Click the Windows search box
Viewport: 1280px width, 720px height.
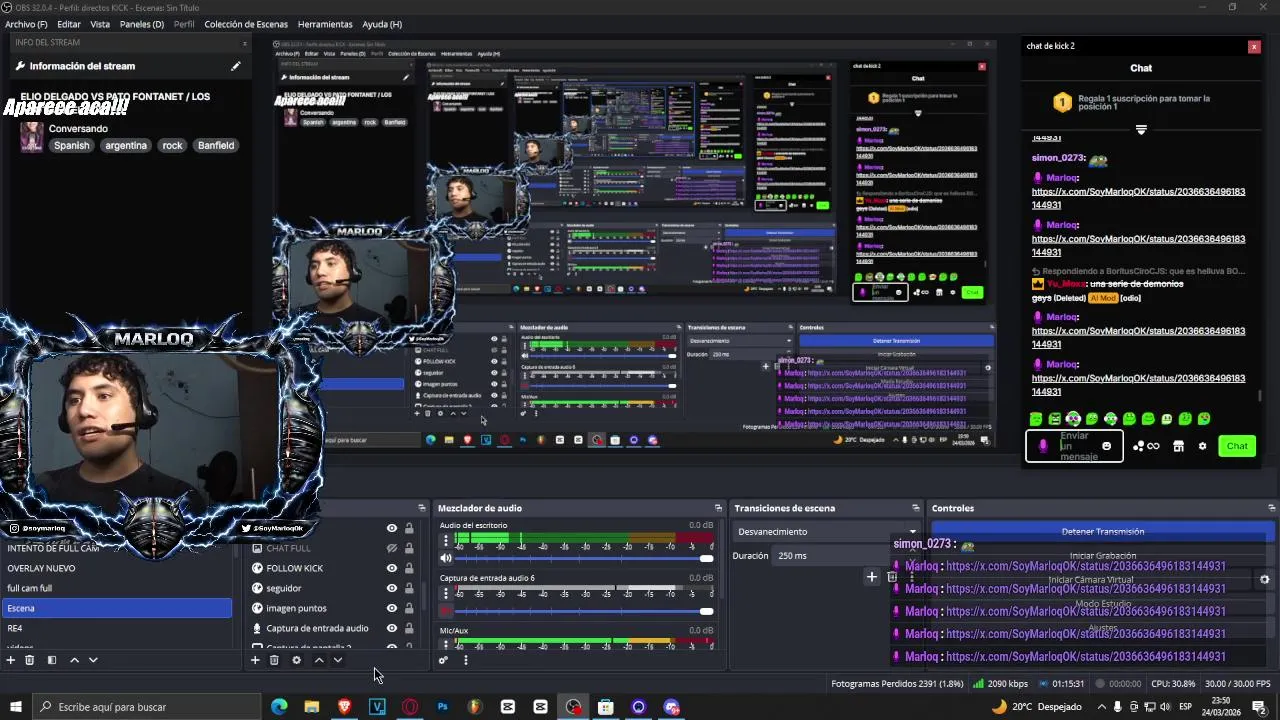(148, 707)
